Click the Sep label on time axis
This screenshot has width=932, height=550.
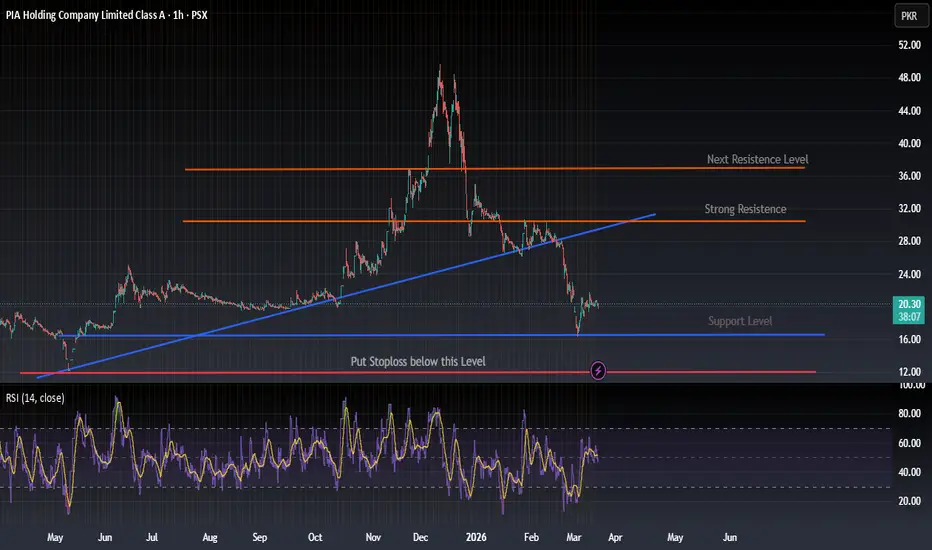[x=260, y=538]
